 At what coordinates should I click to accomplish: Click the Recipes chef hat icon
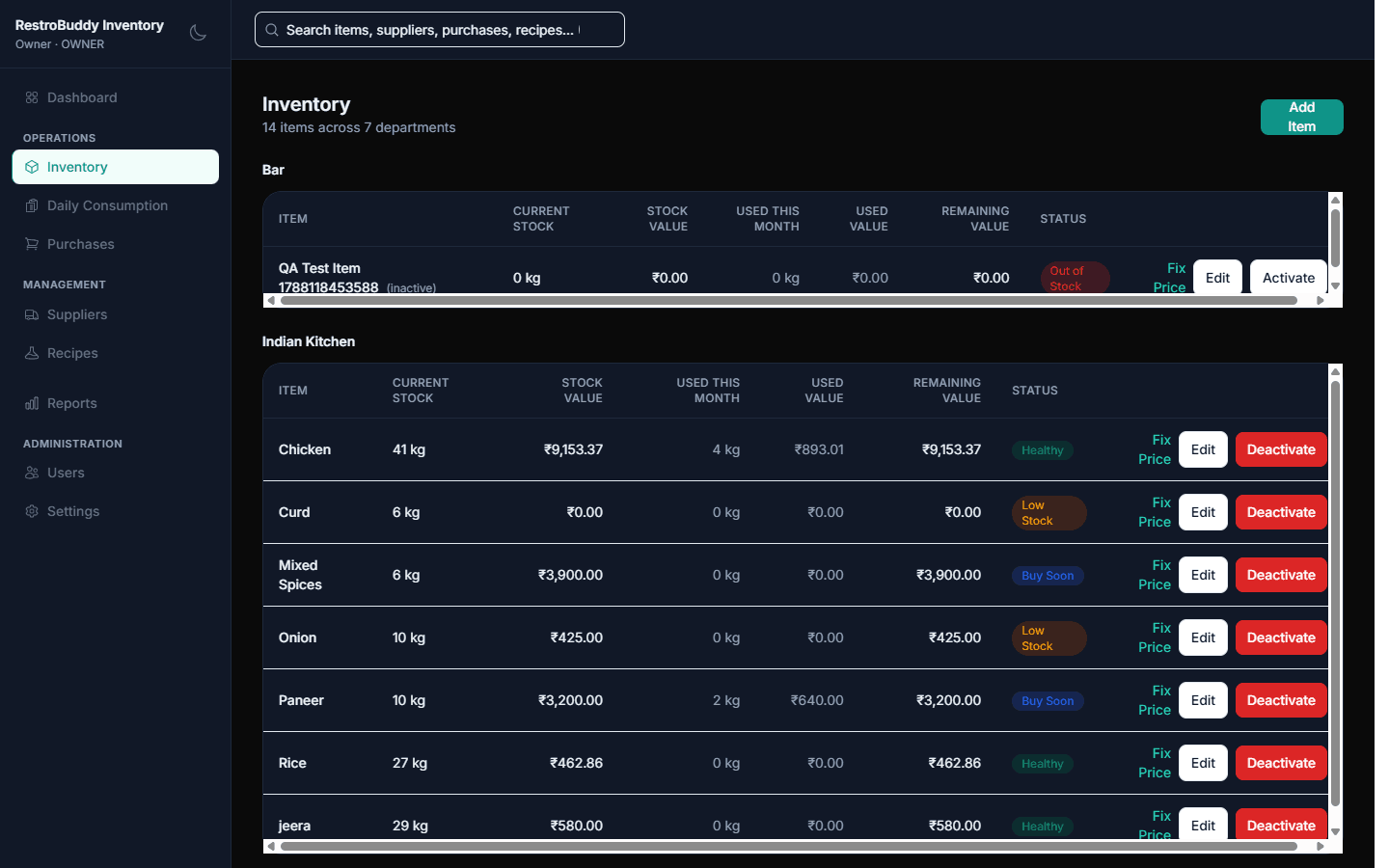coord(32,353)
